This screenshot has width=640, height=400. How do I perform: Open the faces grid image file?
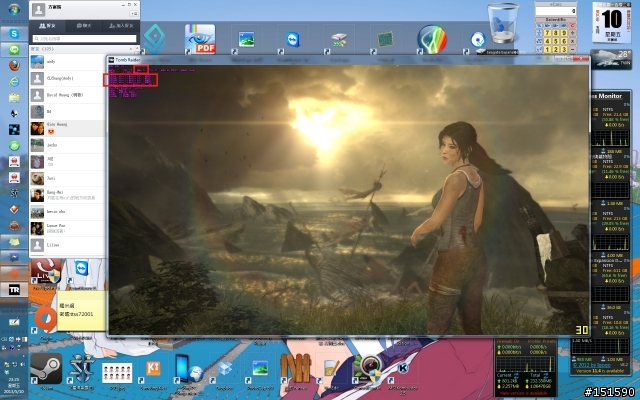pos(117,372)
